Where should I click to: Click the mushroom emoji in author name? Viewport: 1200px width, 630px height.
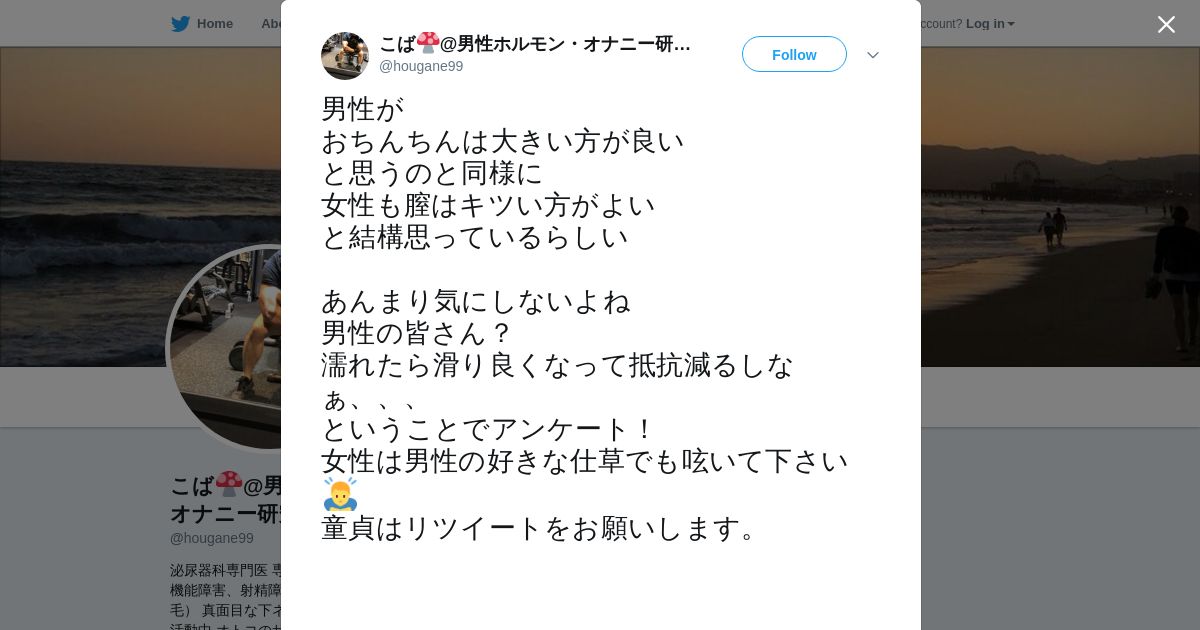pos(428,42)
